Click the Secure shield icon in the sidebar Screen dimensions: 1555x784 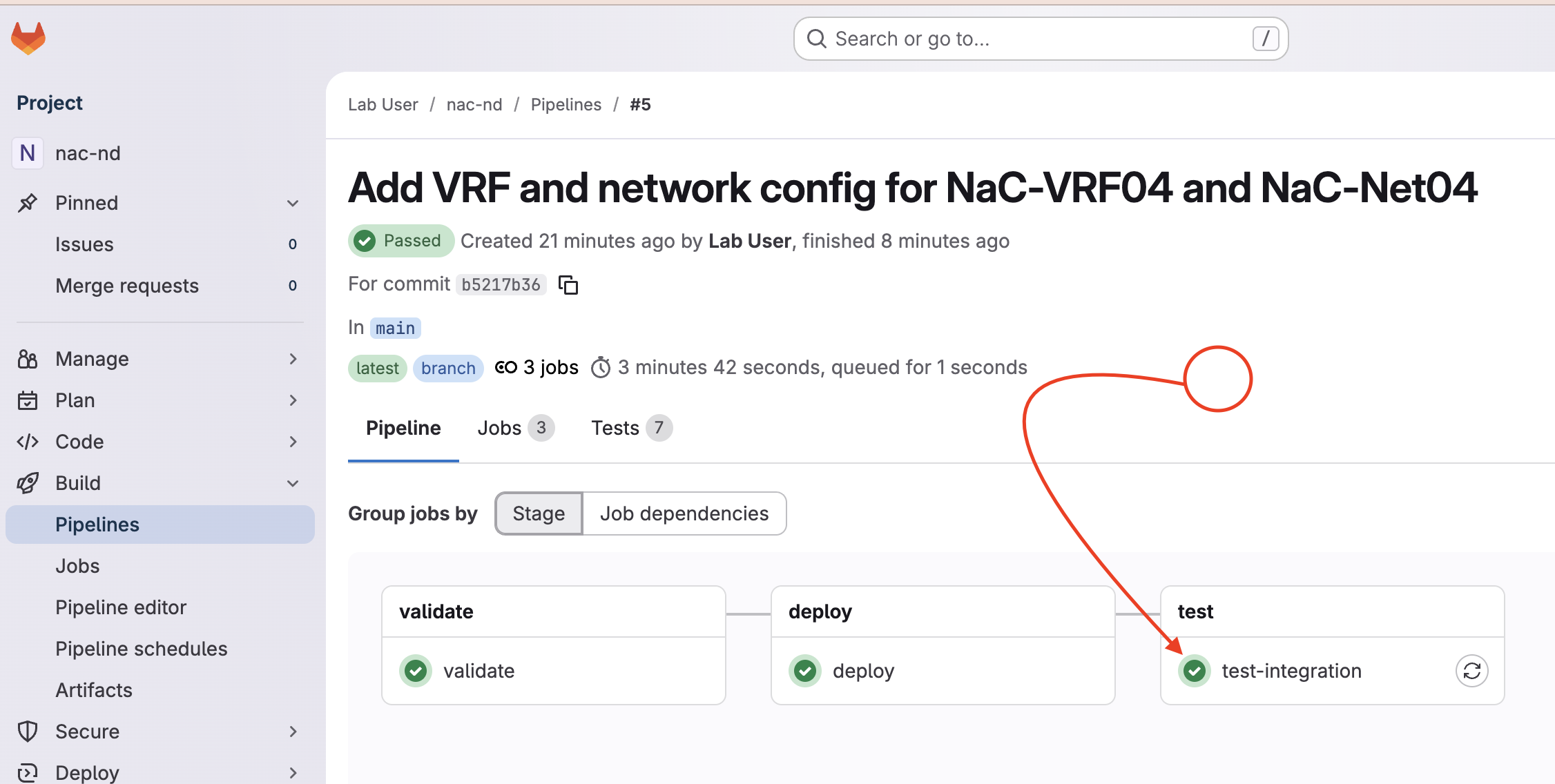coord(28,732)
